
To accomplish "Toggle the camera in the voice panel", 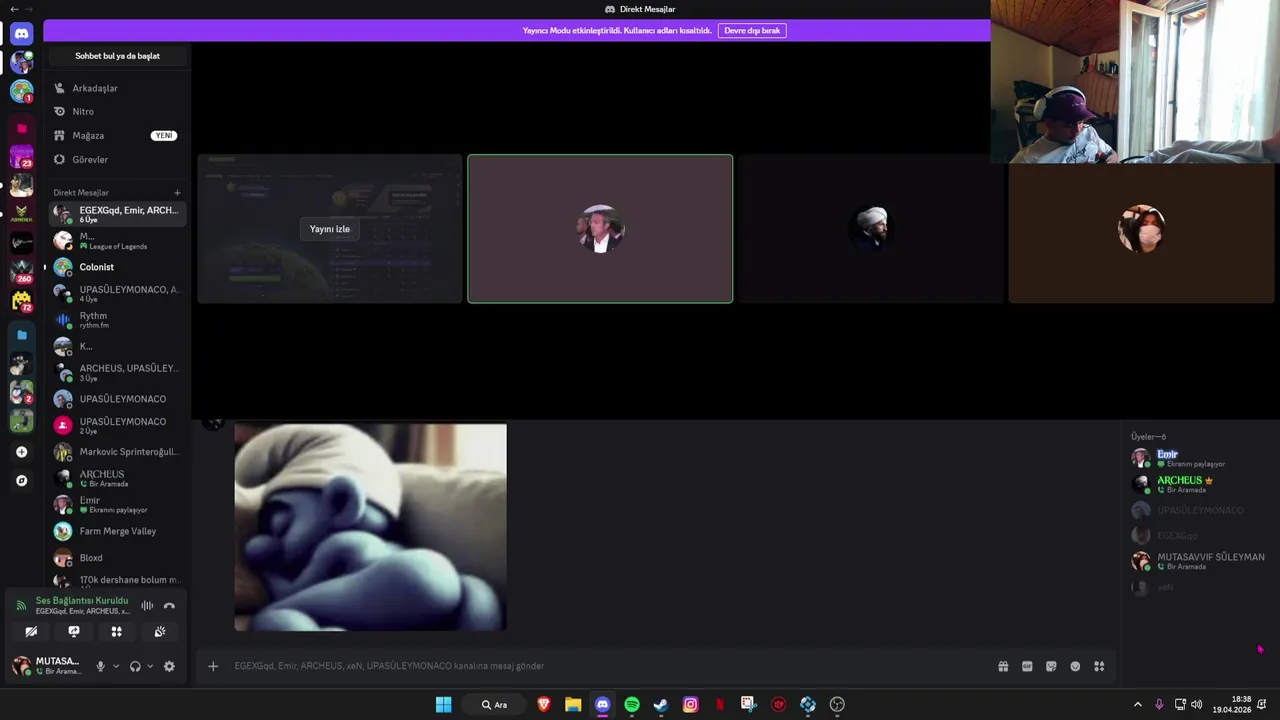I will coord(31,632).
